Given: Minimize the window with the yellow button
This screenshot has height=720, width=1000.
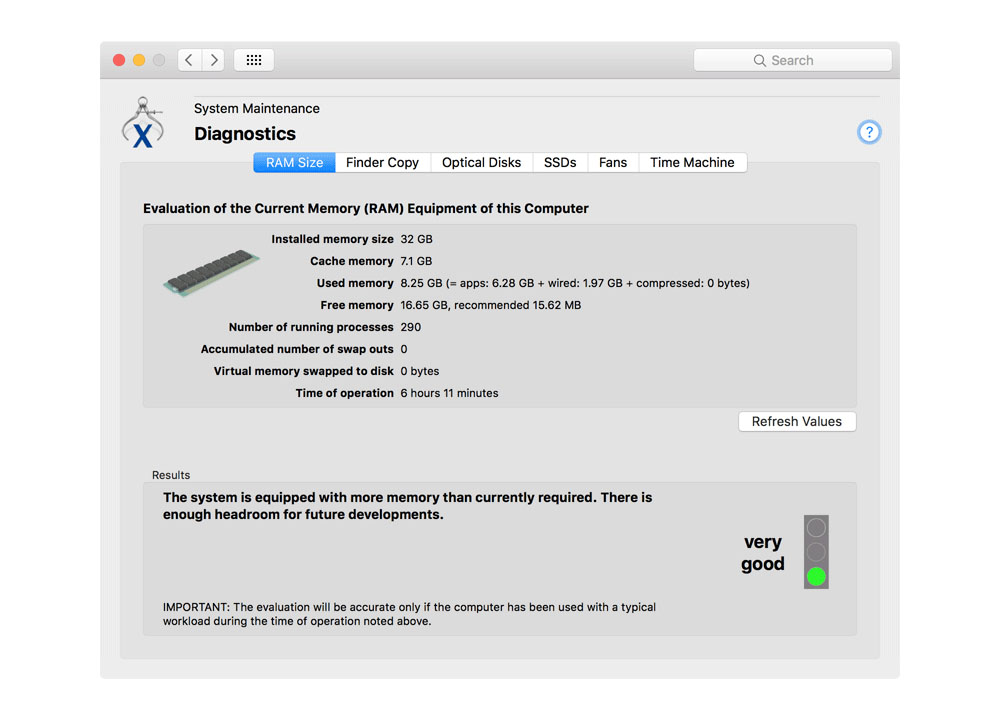Looking at the screenshot, I should (139, 60).
